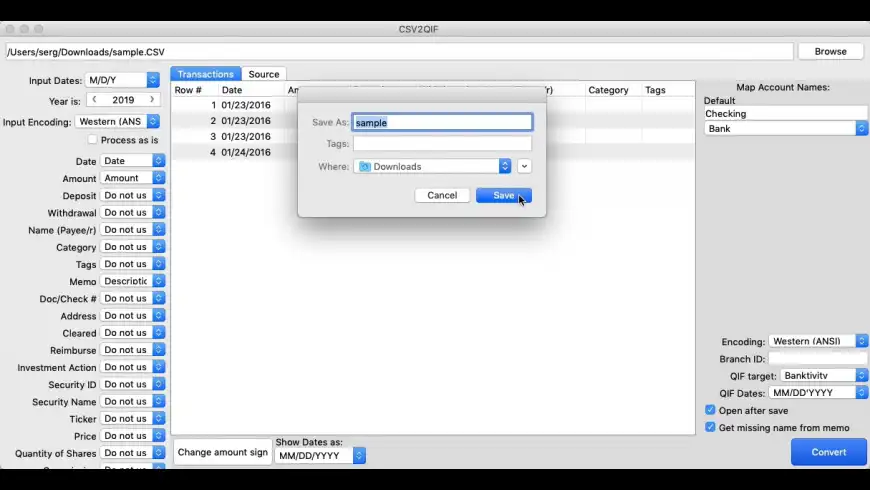The height and width of the screenshot is (490, 870).
Task: Click the Change amount sign button
Action: (222, 452)
